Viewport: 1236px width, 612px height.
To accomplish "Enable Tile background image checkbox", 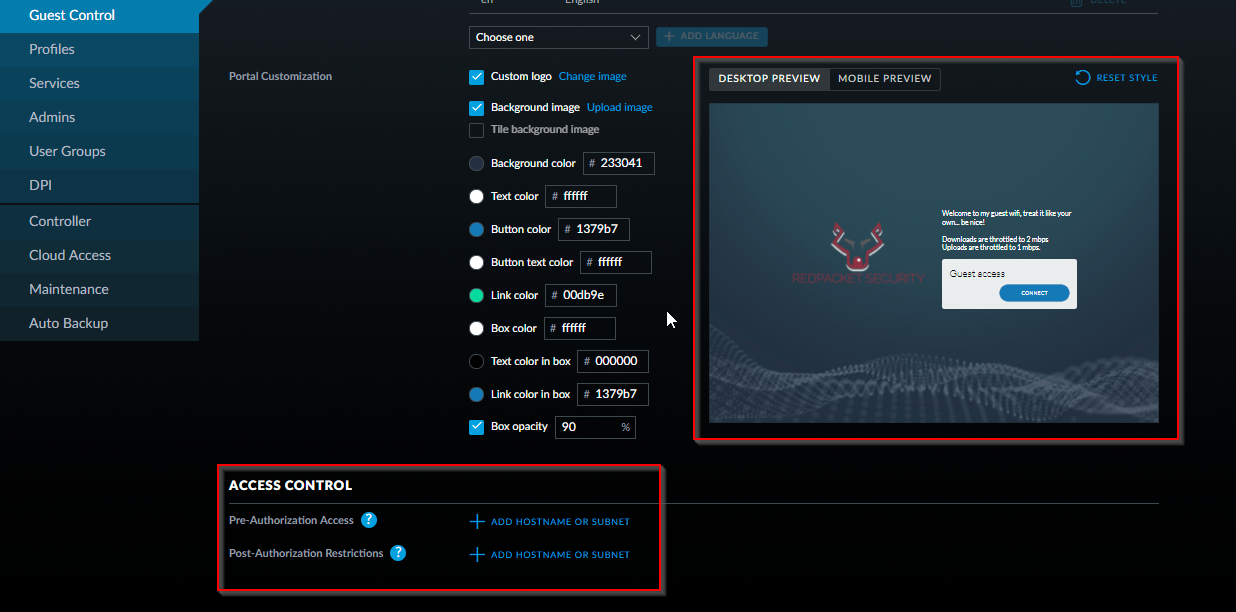I will tap(477, 130).
